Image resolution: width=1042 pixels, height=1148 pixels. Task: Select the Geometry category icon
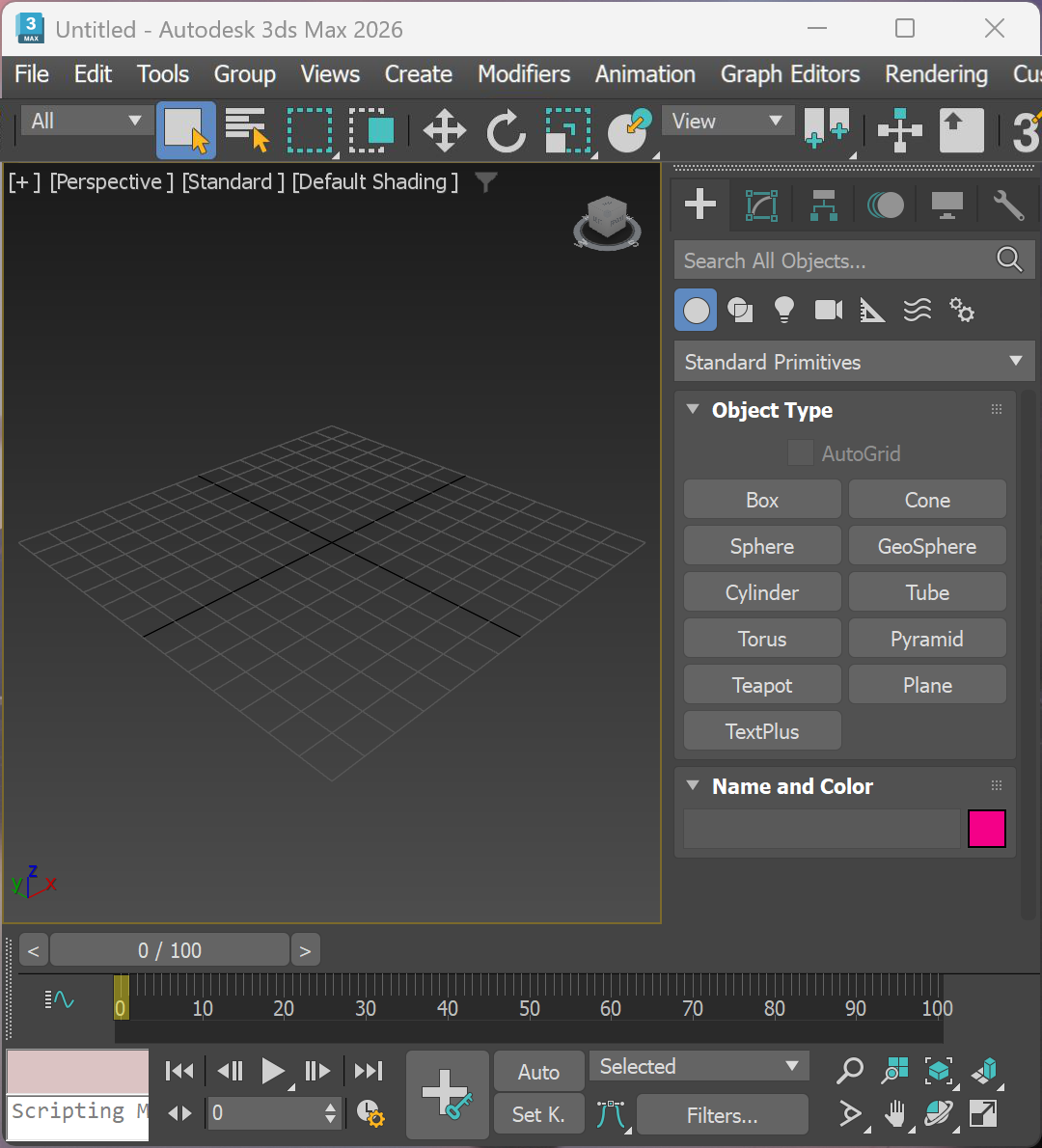pos(696,311)
